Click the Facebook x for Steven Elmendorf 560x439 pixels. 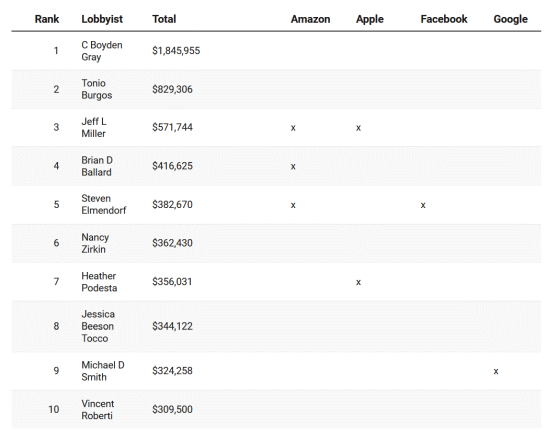coord(423,205)
